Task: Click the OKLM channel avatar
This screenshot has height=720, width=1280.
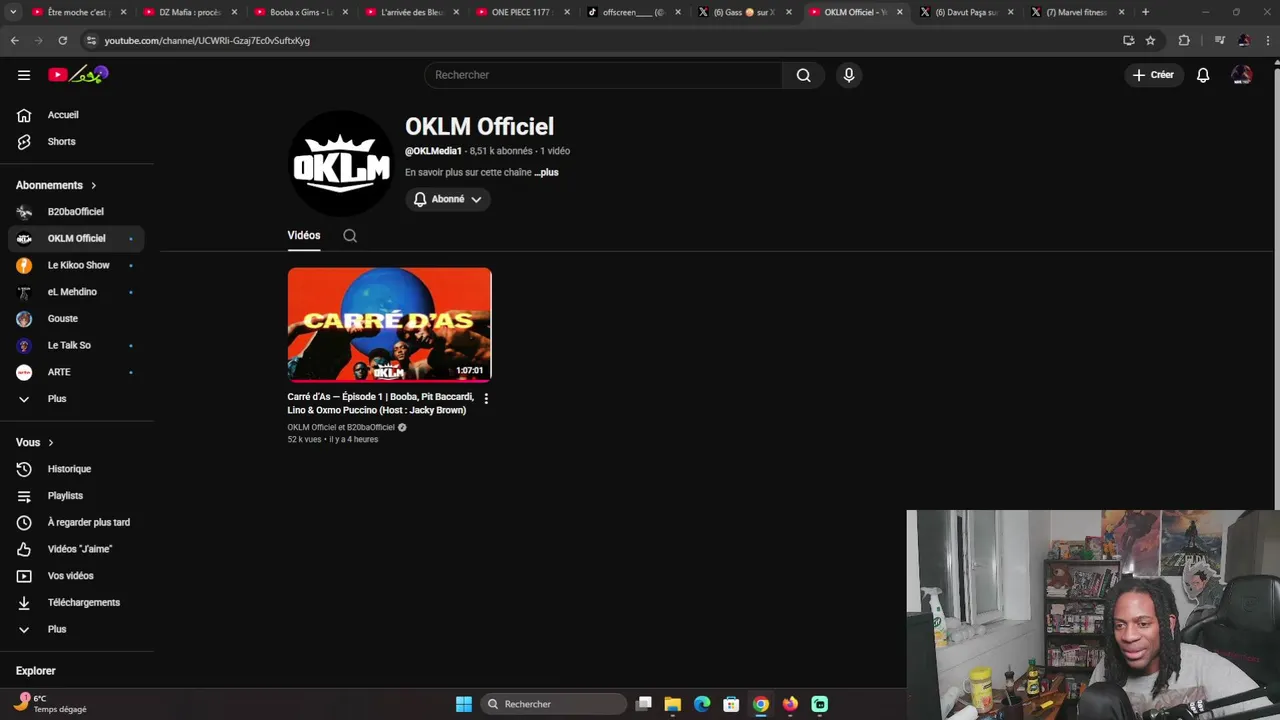Action: (x=341, y=163)
